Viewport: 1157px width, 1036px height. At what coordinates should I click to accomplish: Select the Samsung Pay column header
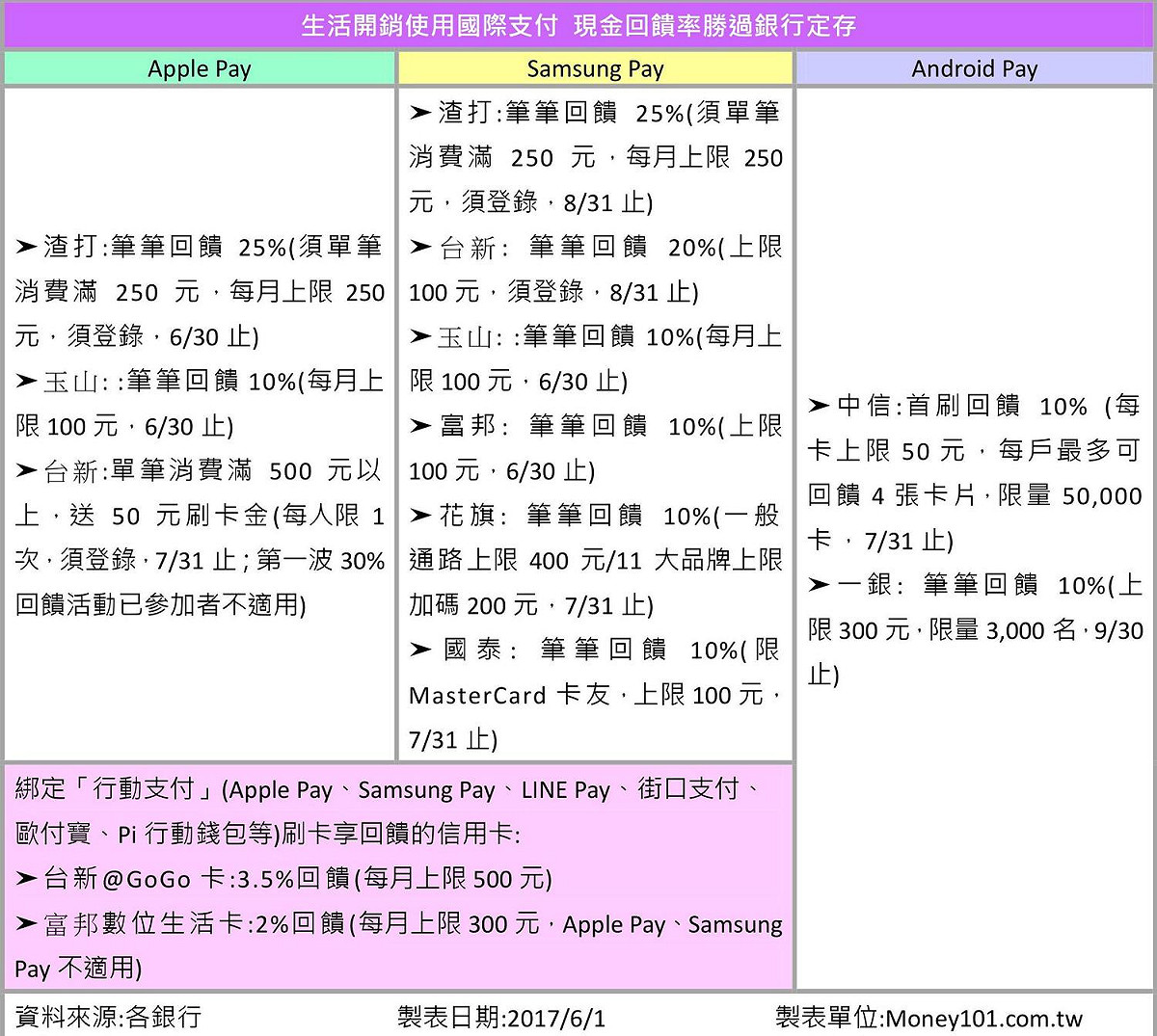point(595,68)
